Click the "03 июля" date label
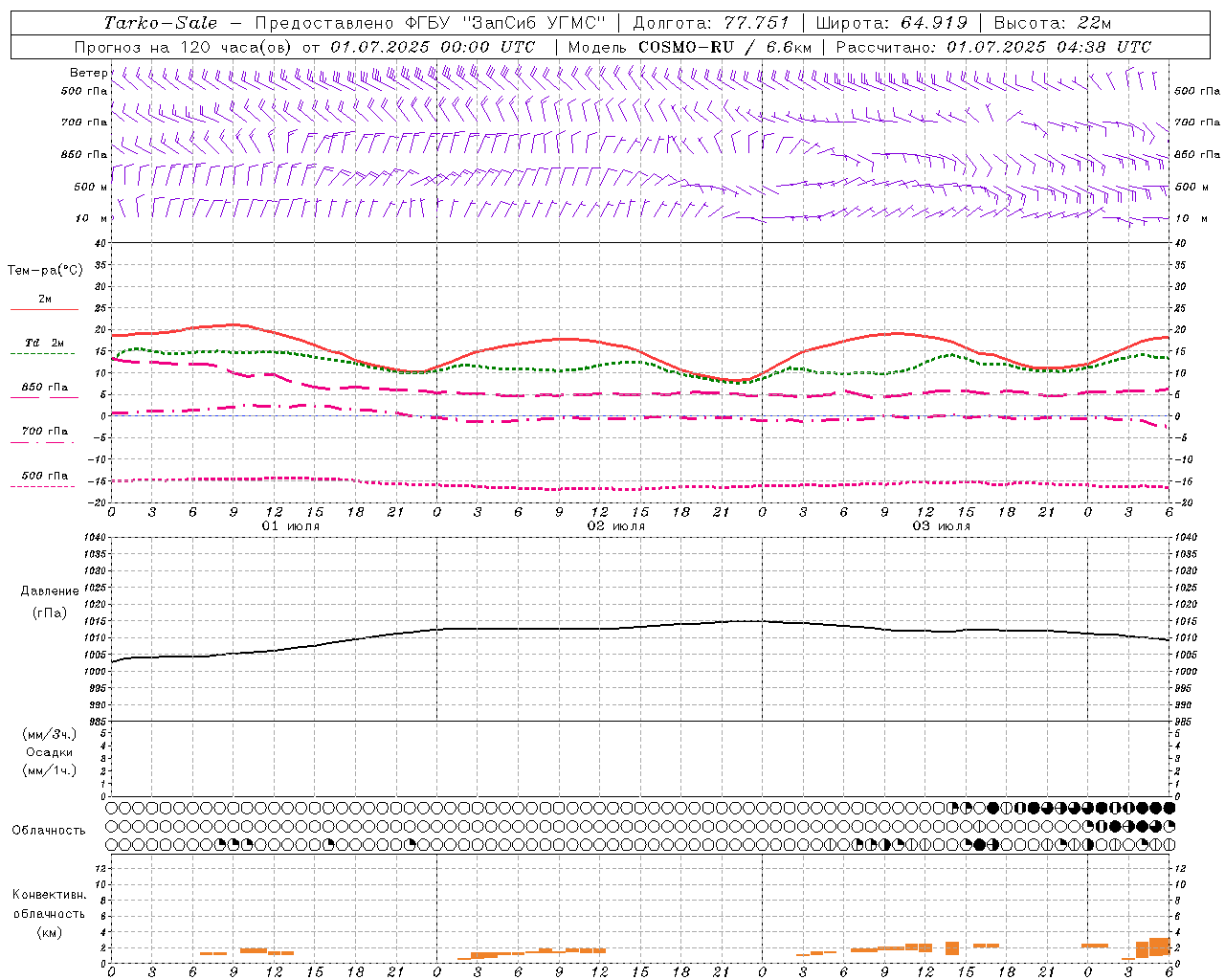The image size is (1225, 980). click(x=942, y=525)
